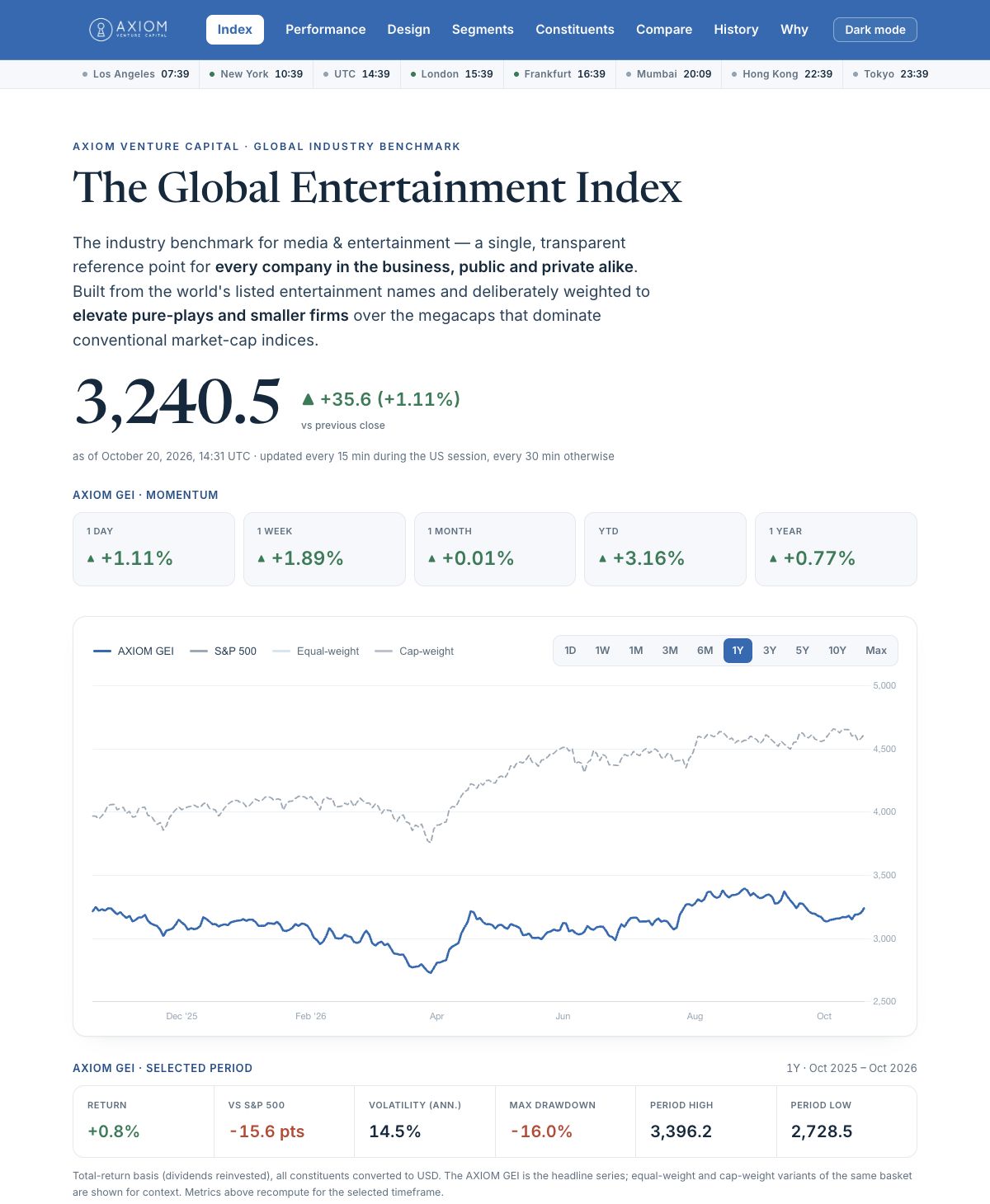
Task: Open the History nav item
Action: tap(736, 30)
